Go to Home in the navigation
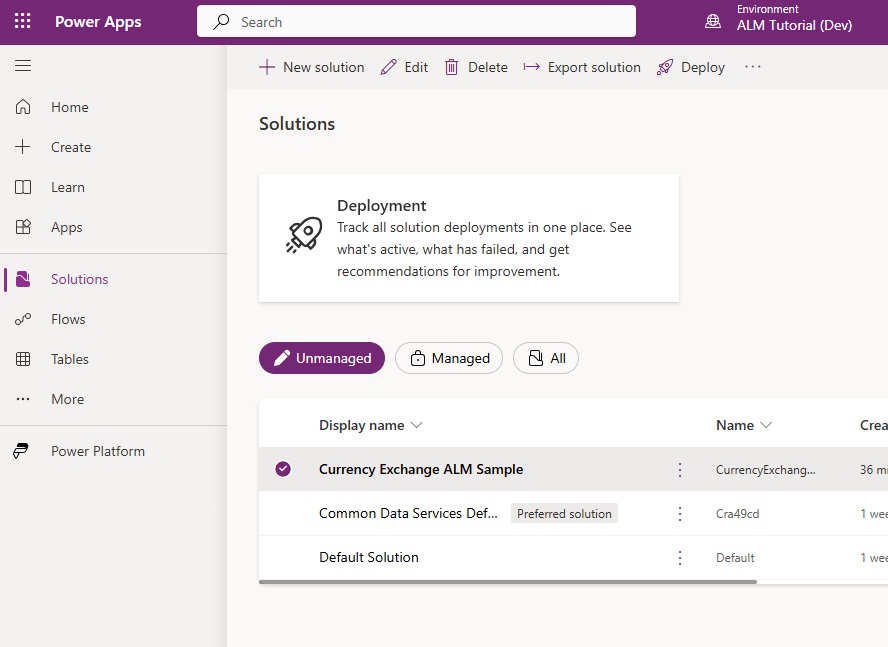The image size is (888, 647). tap(70, 107)
